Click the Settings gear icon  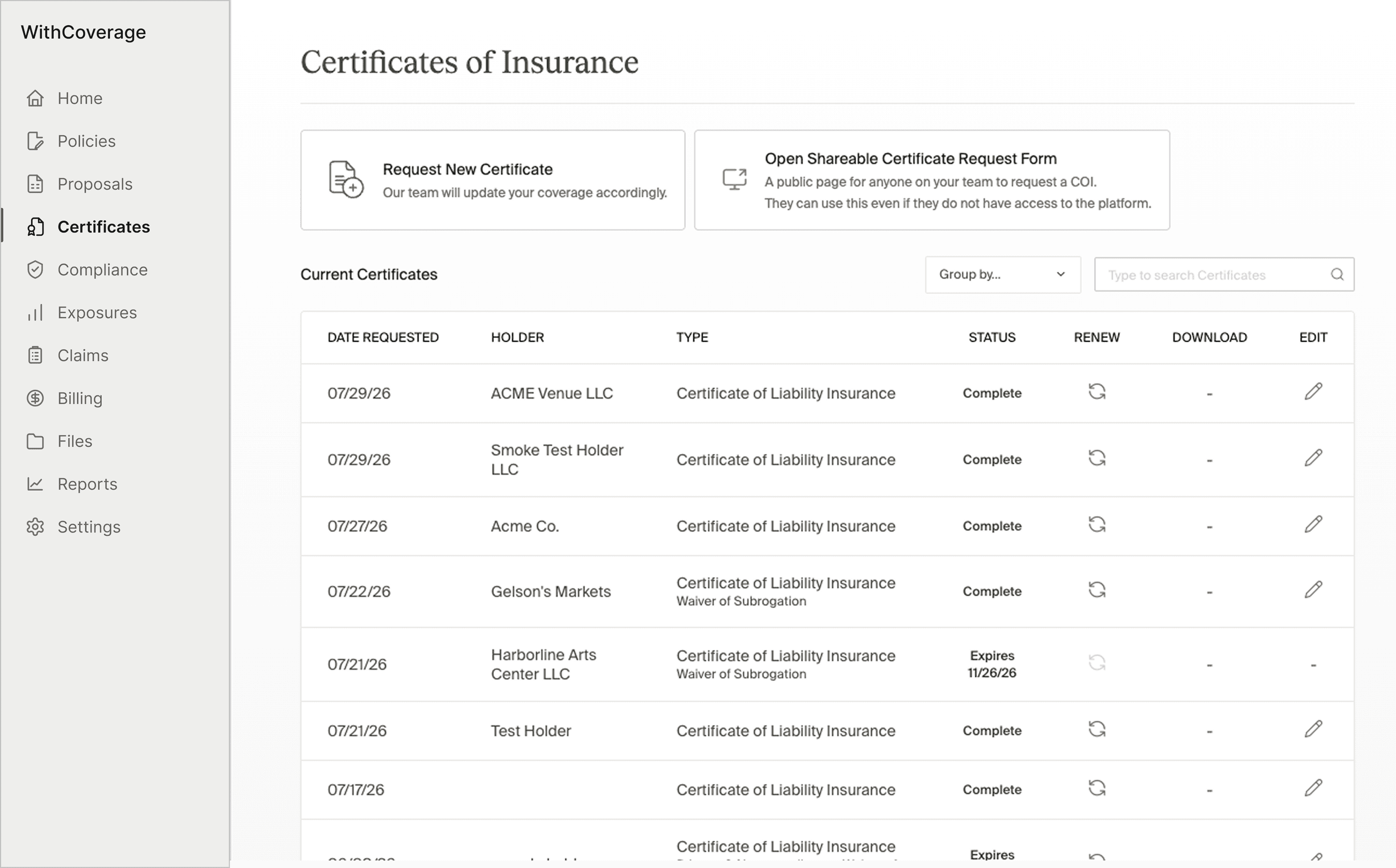35,527
